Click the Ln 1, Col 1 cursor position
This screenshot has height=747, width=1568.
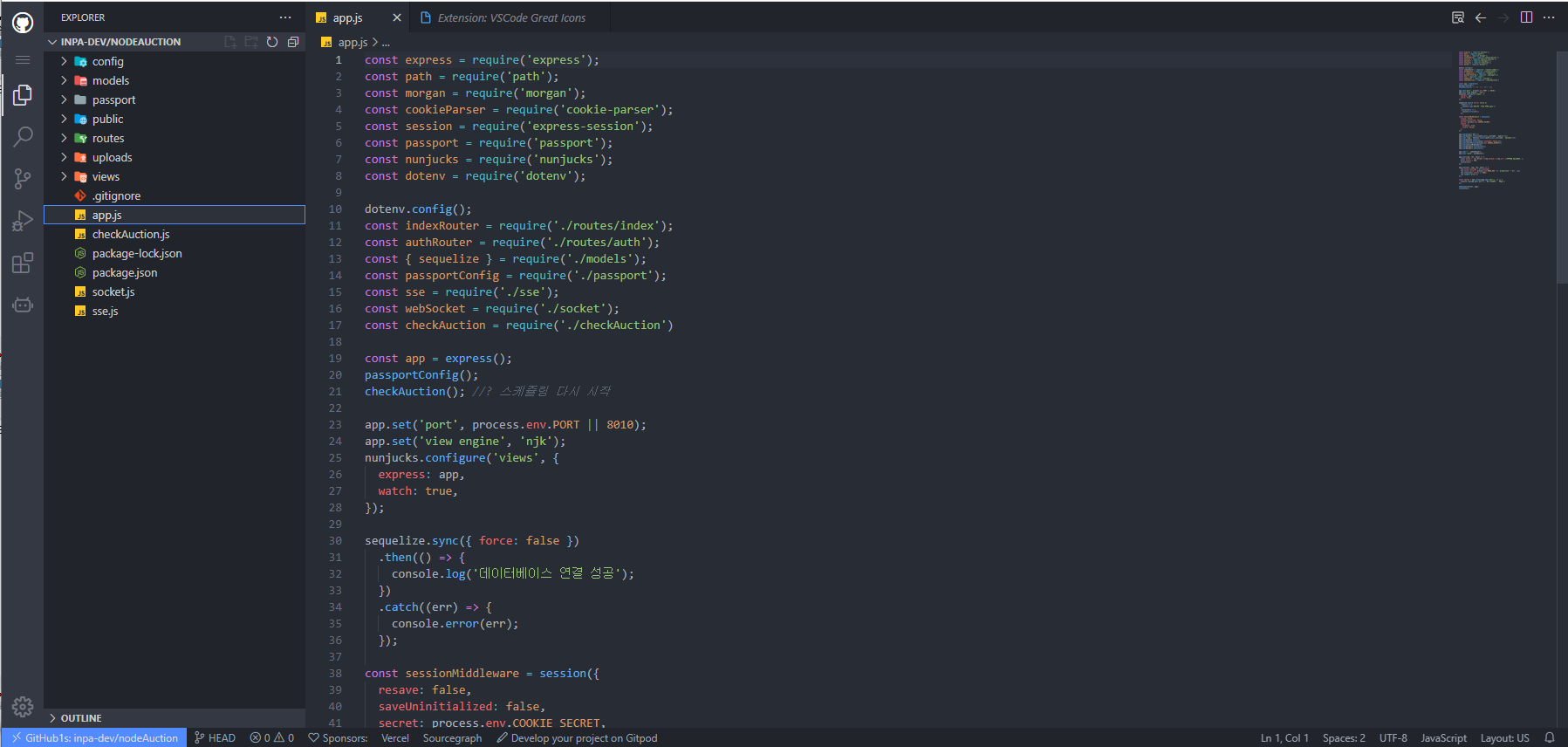[x=1284, y=738]
